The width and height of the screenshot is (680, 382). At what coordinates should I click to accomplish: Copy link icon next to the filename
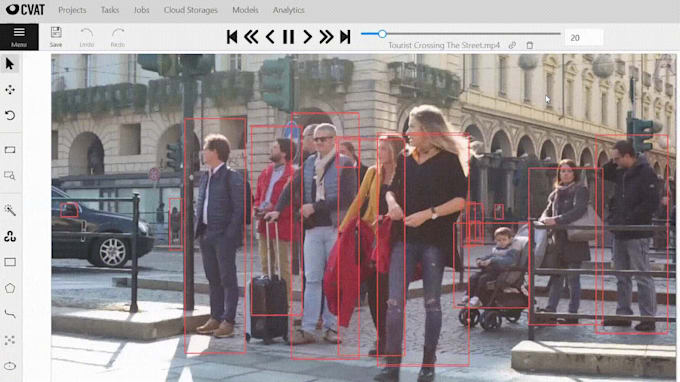click(512, 45)
